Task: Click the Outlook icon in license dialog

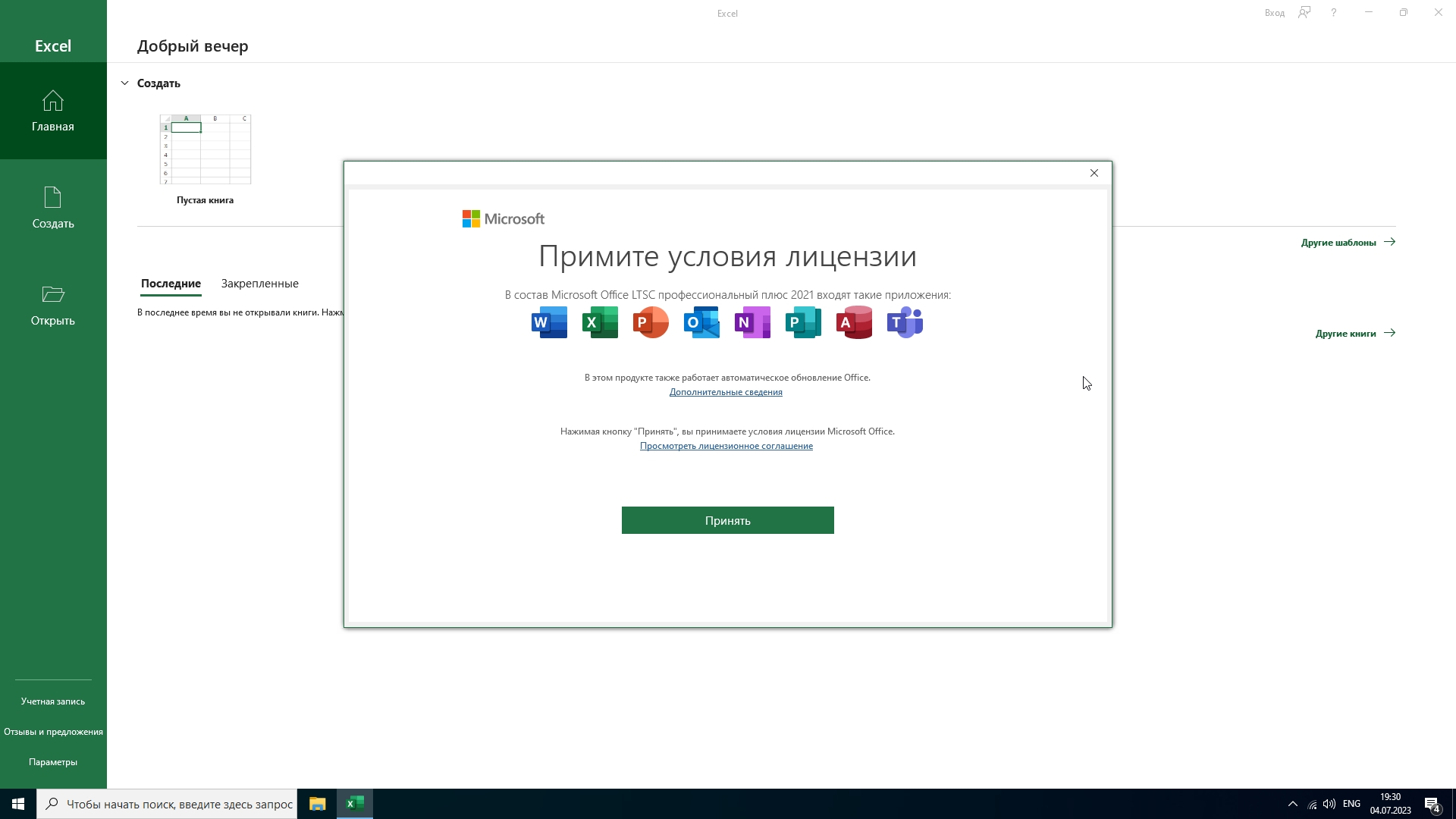Action: click(701, 323)
